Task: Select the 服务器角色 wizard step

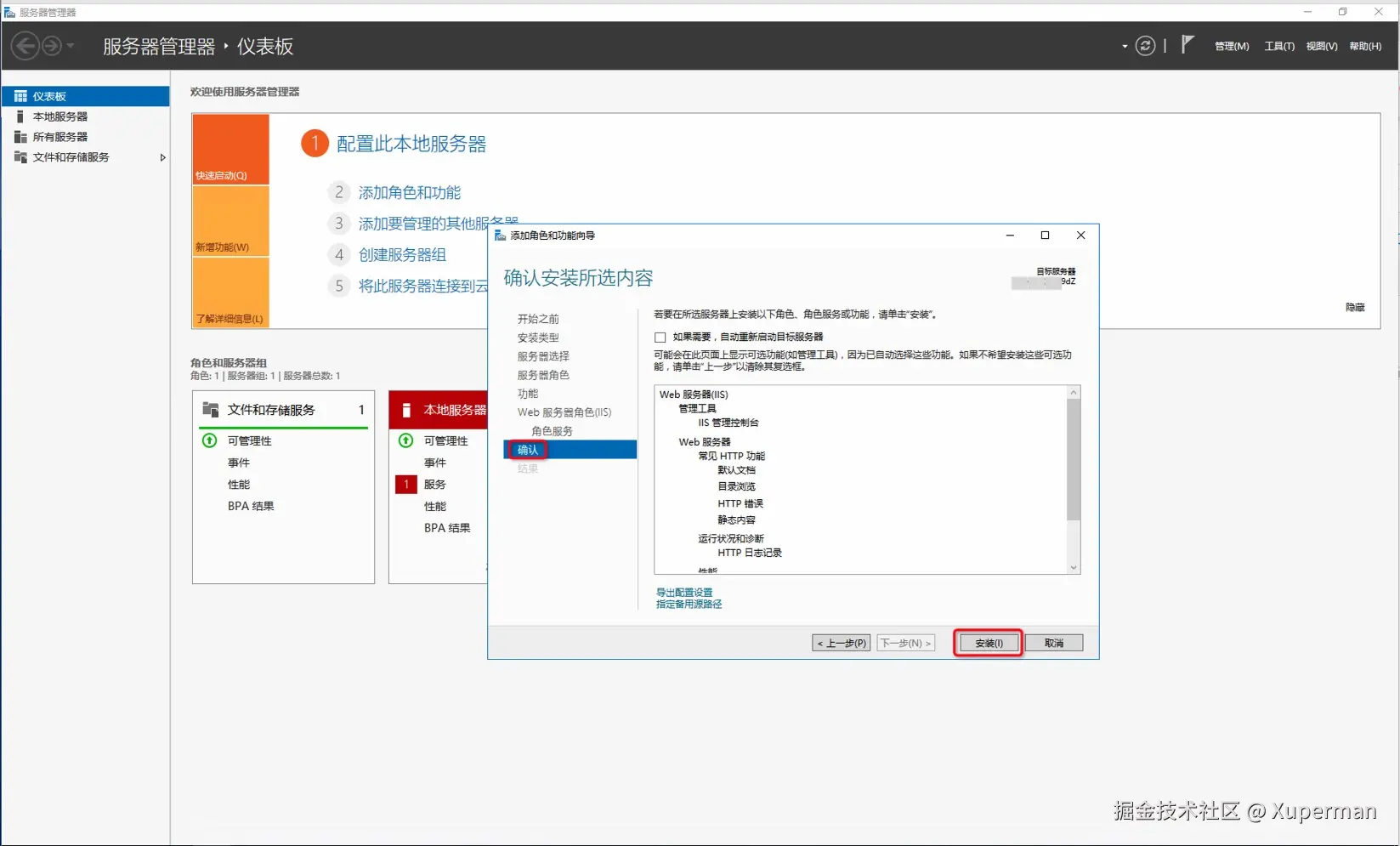Action: pyautogui.click(x=543, y=375)
